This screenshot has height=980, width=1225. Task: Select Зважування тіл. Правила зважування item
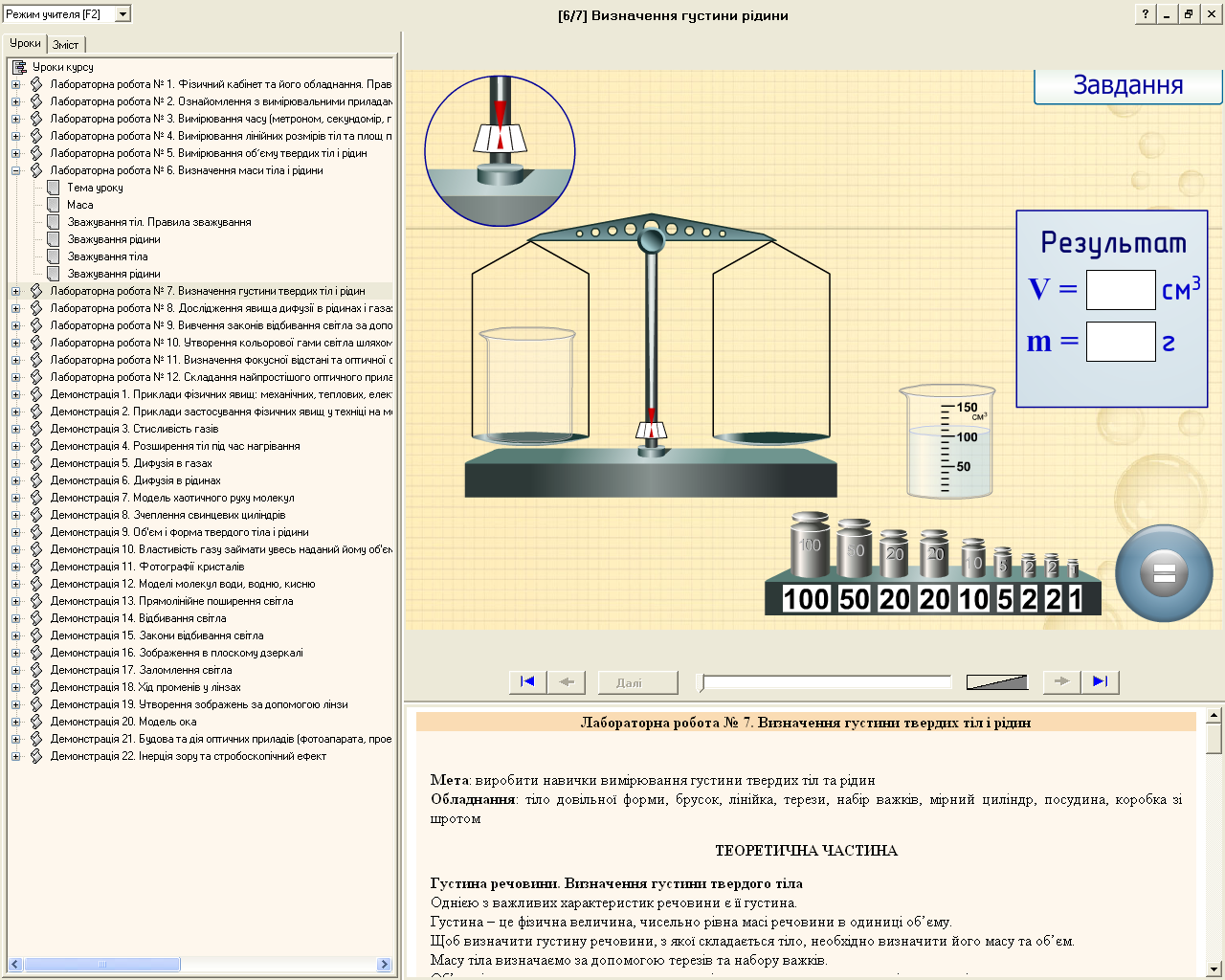pyautogui.click(x=159, y=222)
